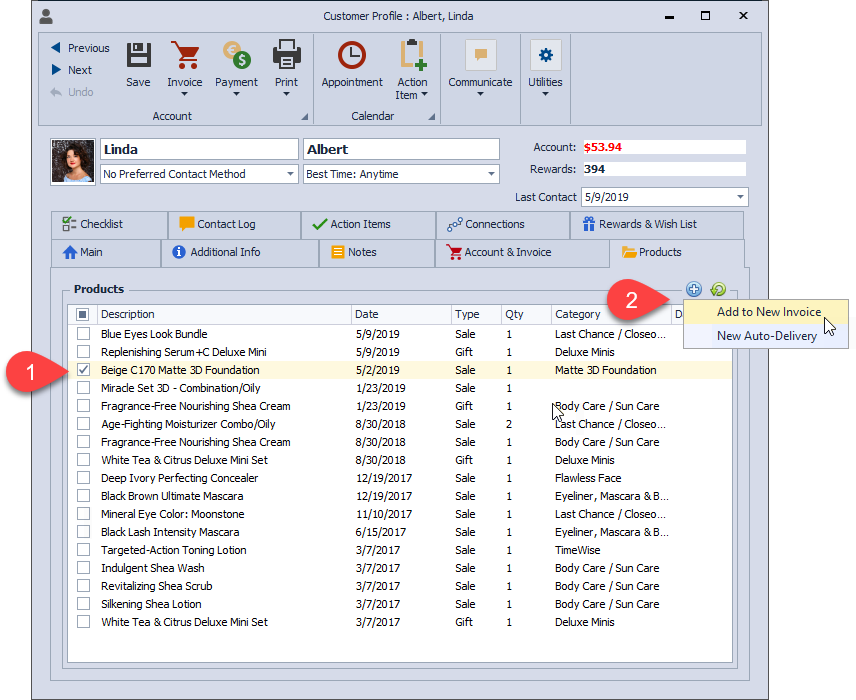
Task: Uncheck the Beige C170 Matte 3D Foundation checkbox
Action: coord(83,370)
